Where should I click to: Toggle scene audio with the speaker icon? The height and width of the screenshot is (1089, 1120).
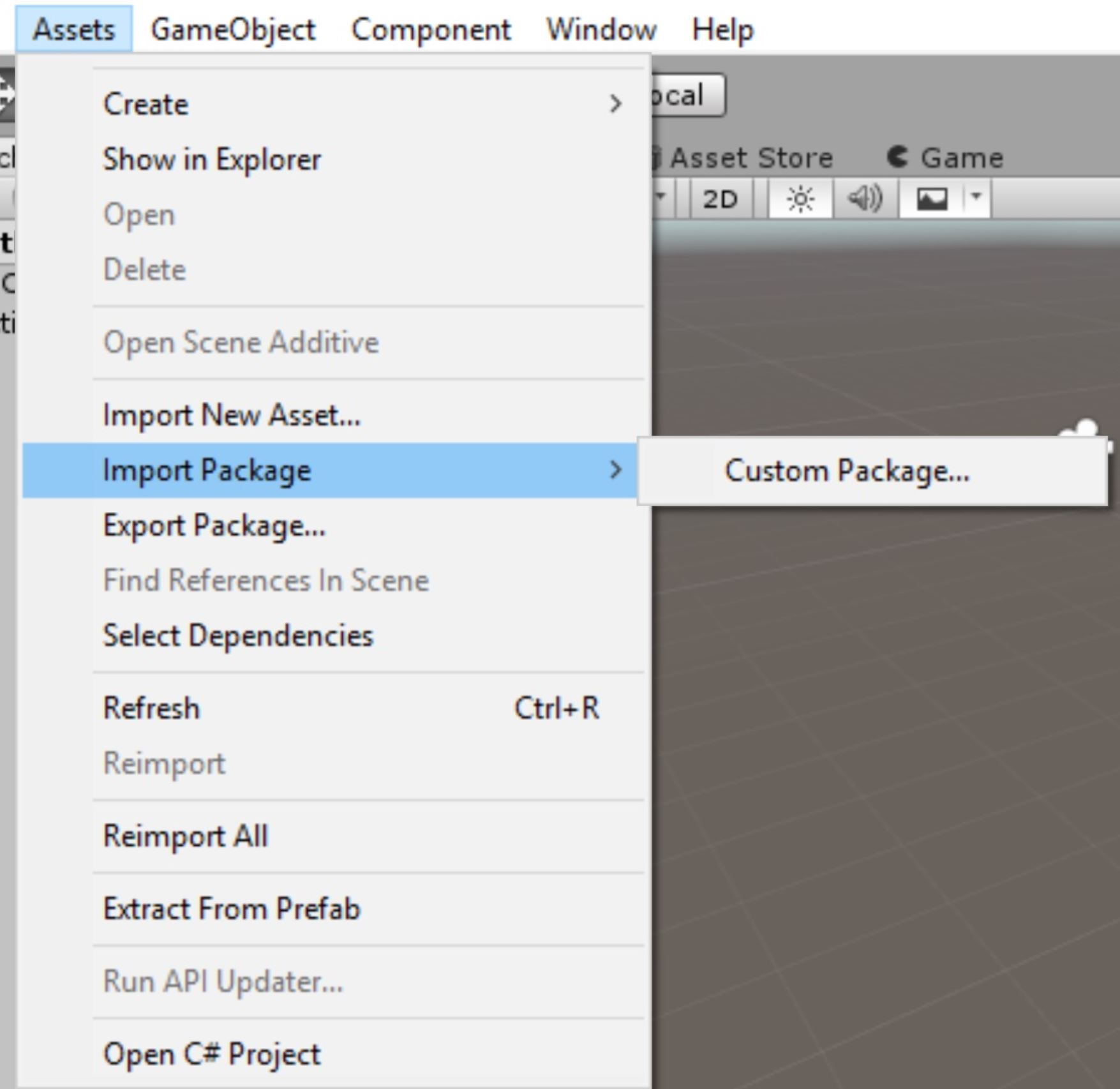(865, 200)
